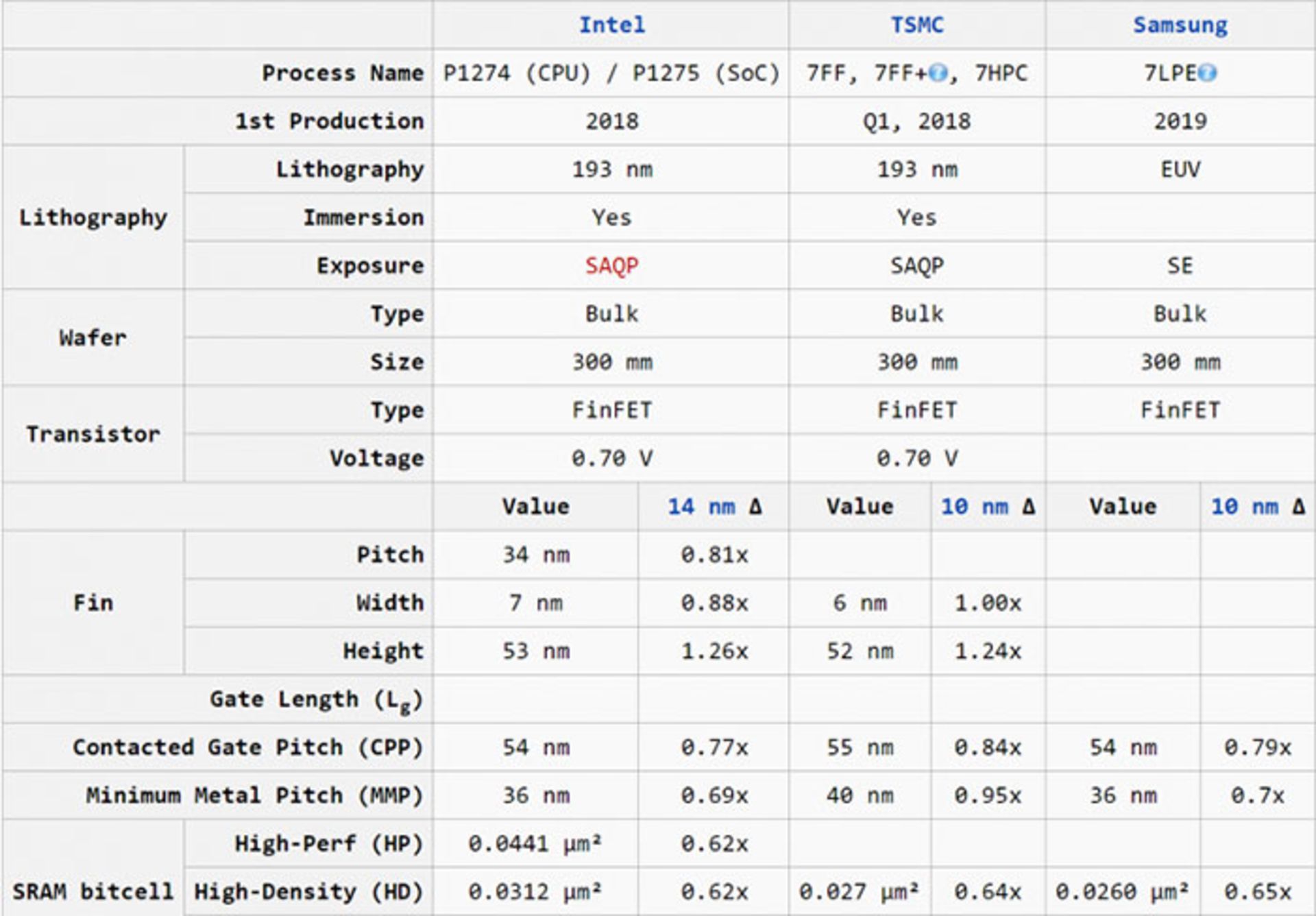Click the 'Fin' group label
The height and width of the screenshot is (916, 1316).
(x=93, y=603)
